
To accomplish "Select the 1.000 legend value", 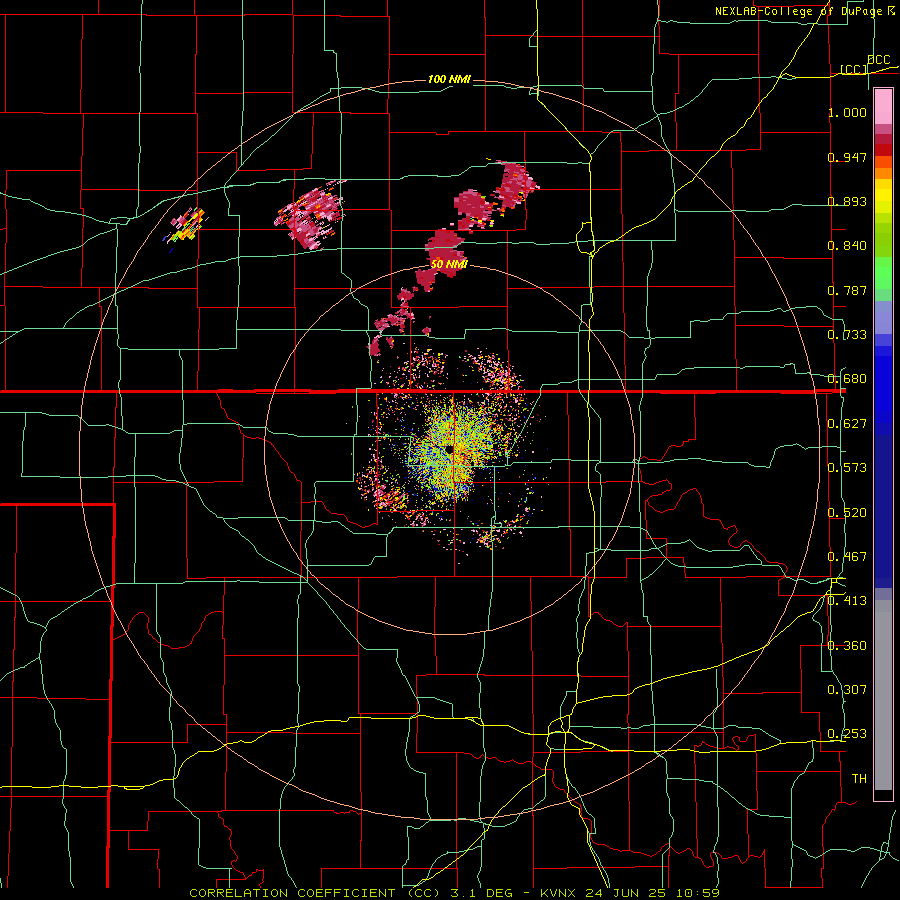I will (847, 112).
